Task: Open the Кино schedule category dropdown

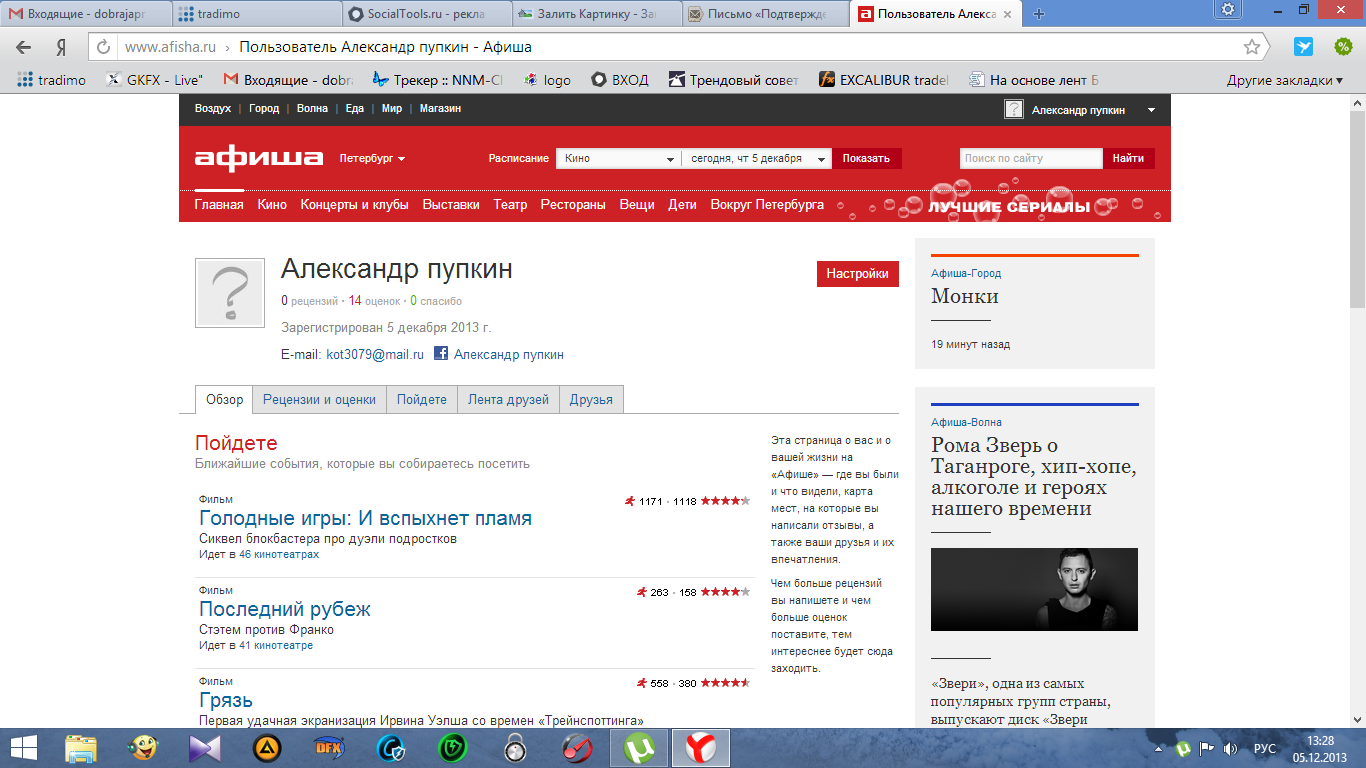Action: 618,158
